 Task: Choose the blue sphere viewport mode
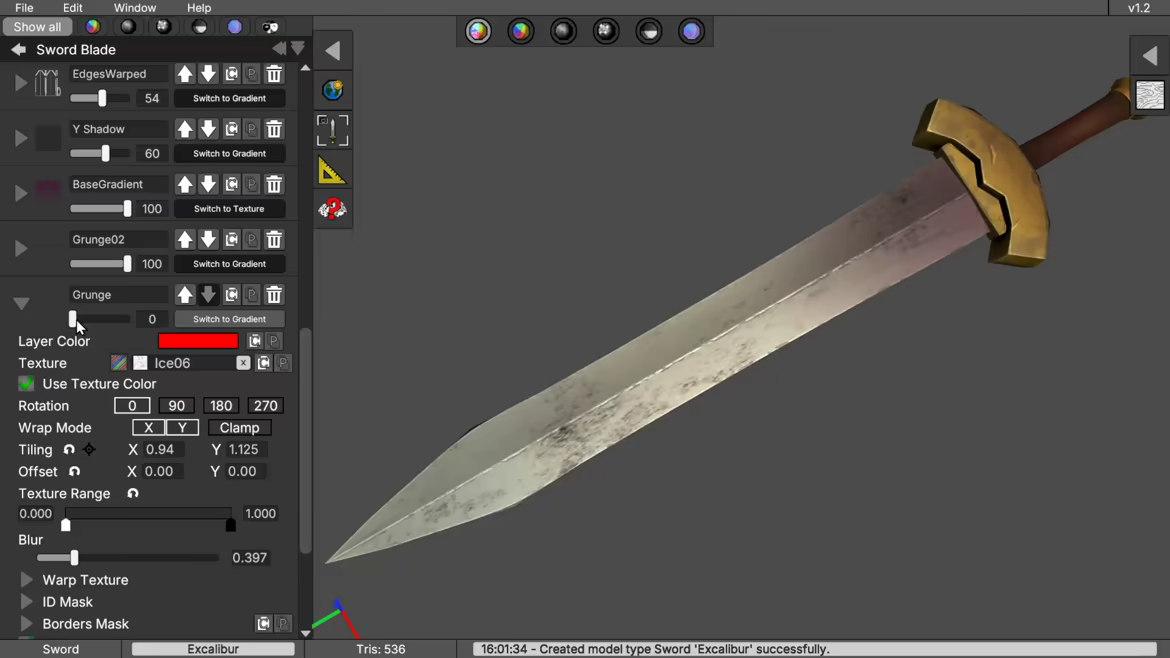pos(691,31)
